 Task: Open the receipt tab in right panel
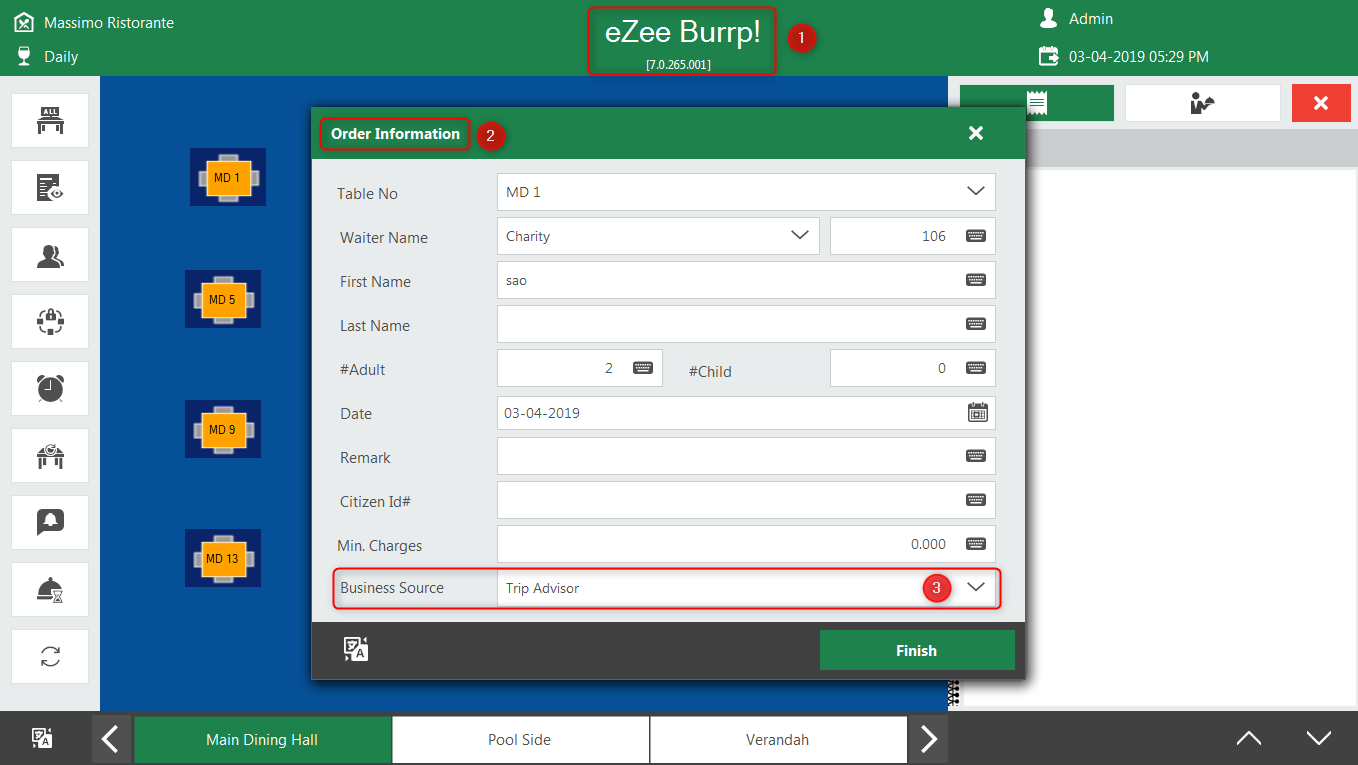1037,103
